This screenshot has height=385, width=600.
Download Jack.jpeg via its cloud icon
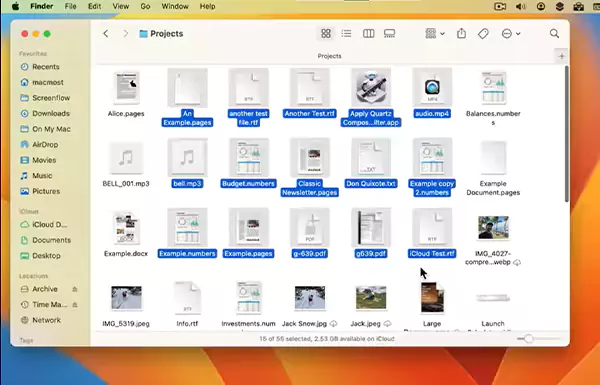387,324
